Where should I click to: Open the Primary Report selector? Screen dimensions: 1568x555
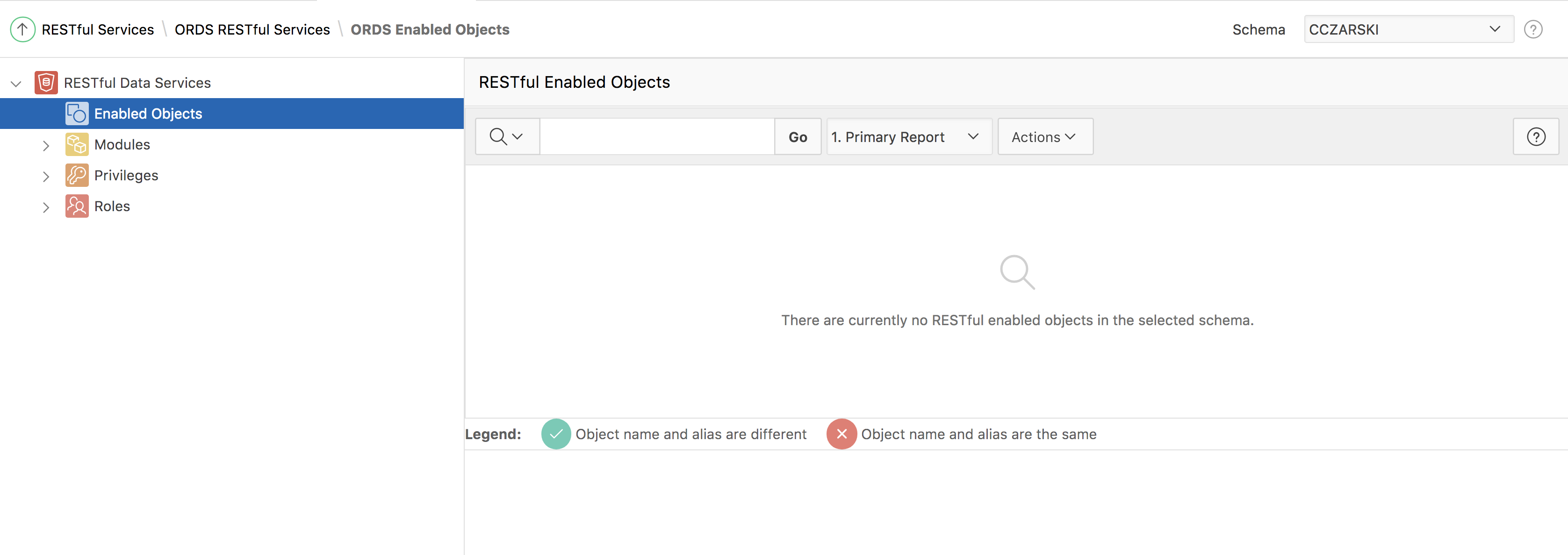click(908, 137)
